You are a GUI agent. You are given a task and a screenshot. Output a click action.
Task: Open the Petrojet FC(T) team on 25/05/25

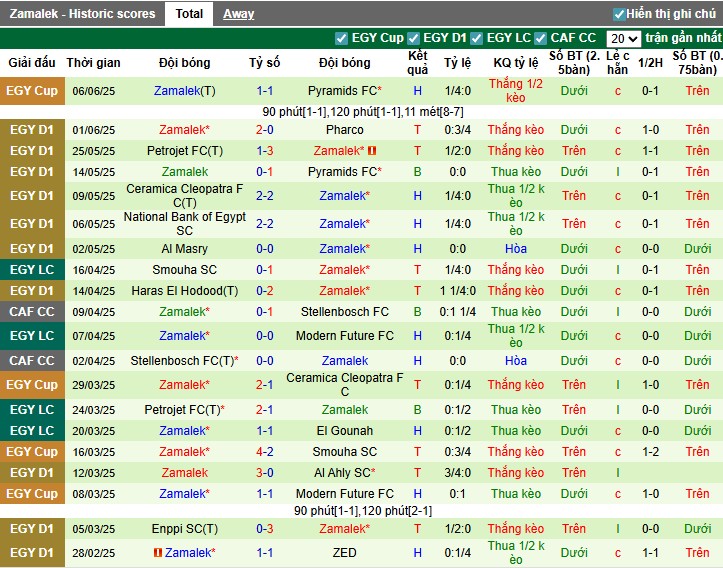pyautogui.click(x=184, y=151)
